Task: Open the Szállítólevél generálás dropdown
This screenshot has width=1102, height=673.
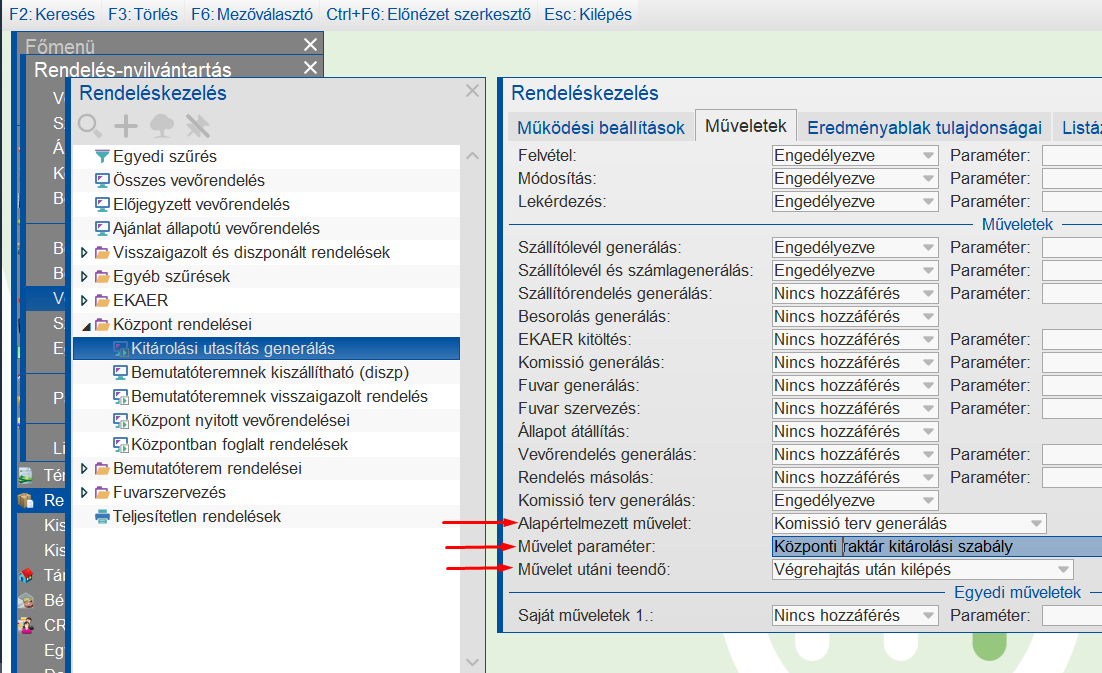Action: point(855,247)
